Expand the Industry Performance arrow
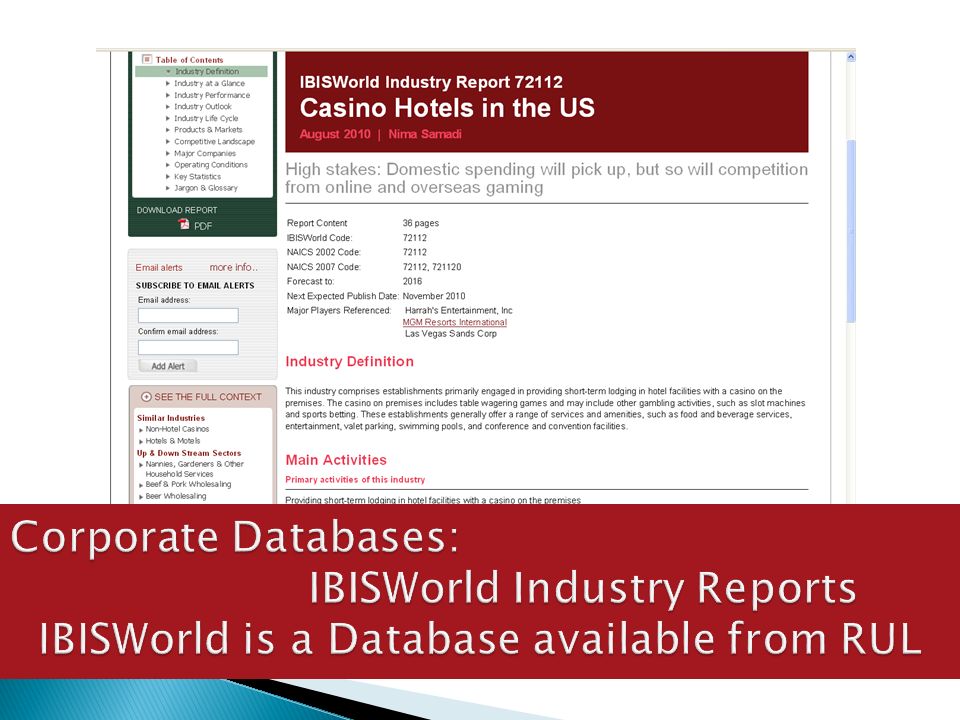 (168, 95)
